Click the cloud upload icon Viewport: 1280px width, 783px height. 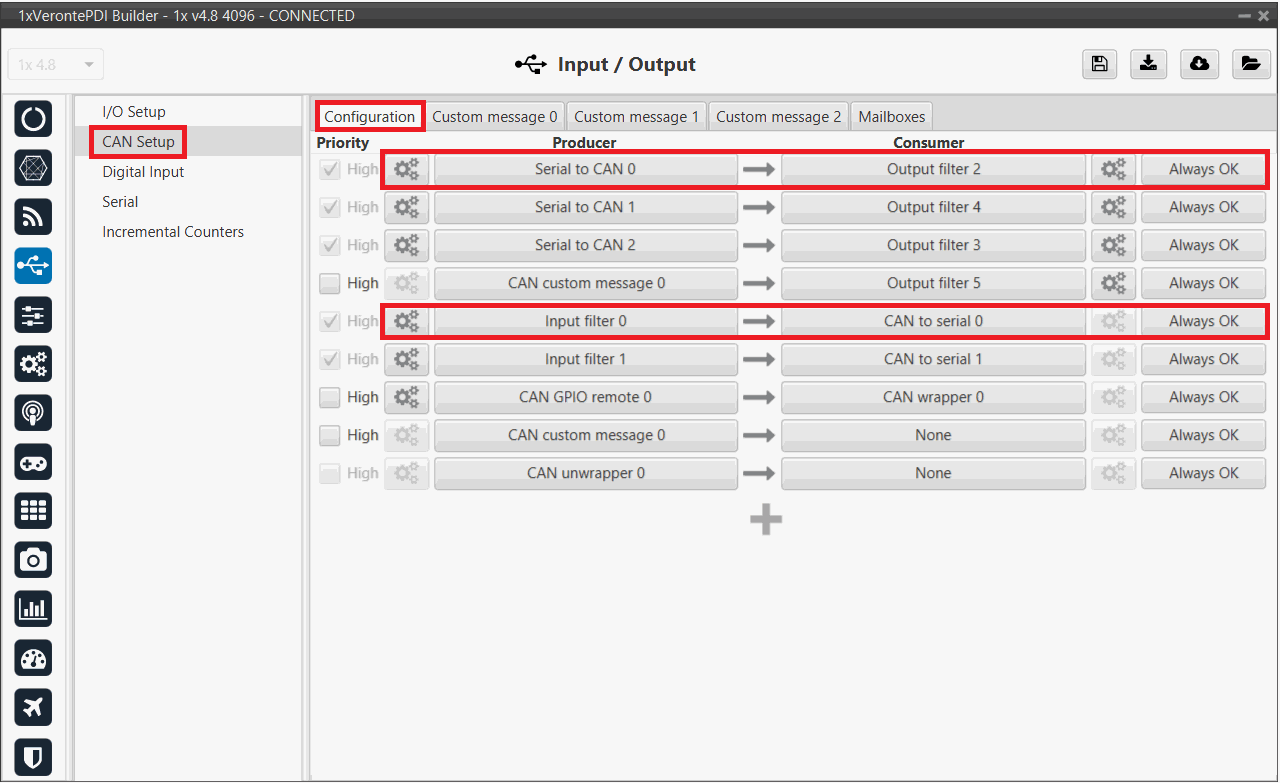tap(1199, 64)
